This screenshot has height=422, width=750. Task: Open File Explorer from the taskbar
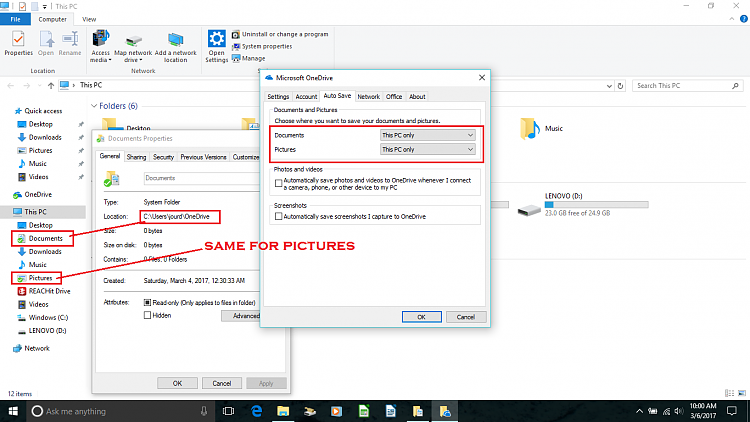click(283, 411)
